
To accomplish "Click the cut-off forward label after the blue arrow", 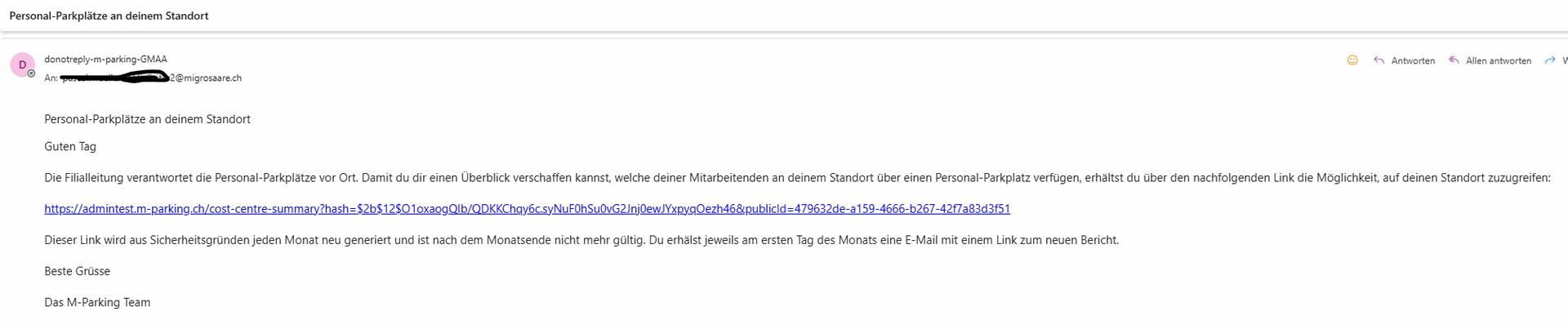I will point(1565,61).
